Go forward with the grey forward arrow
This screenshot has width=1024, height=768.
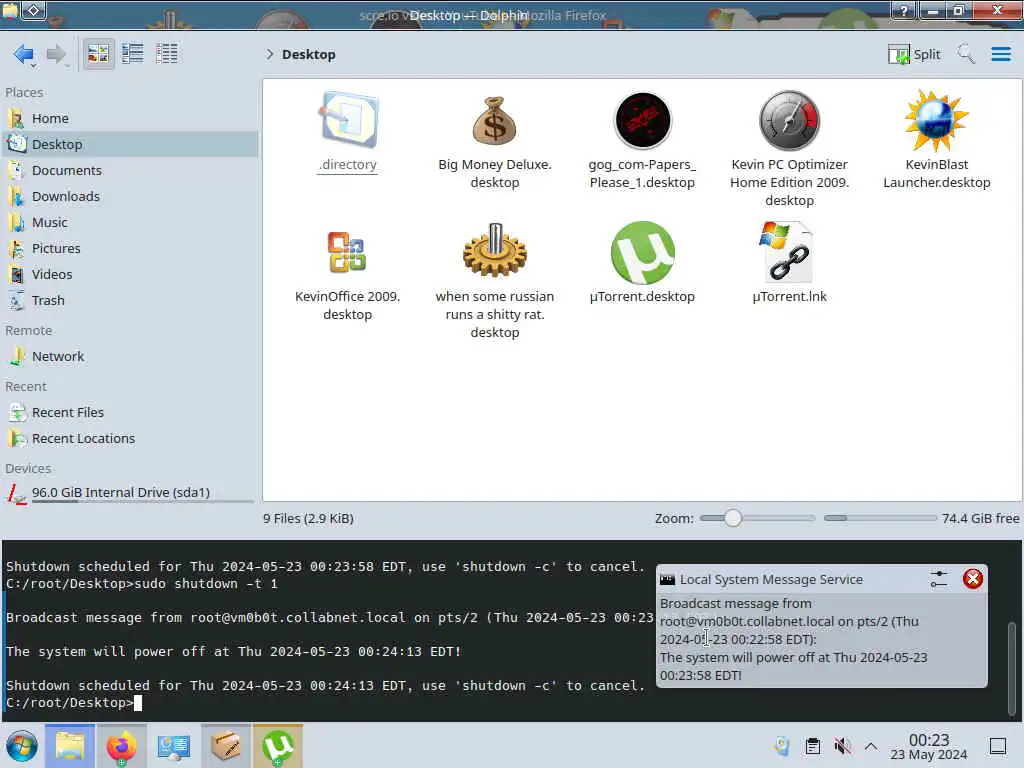pos(56,54)
